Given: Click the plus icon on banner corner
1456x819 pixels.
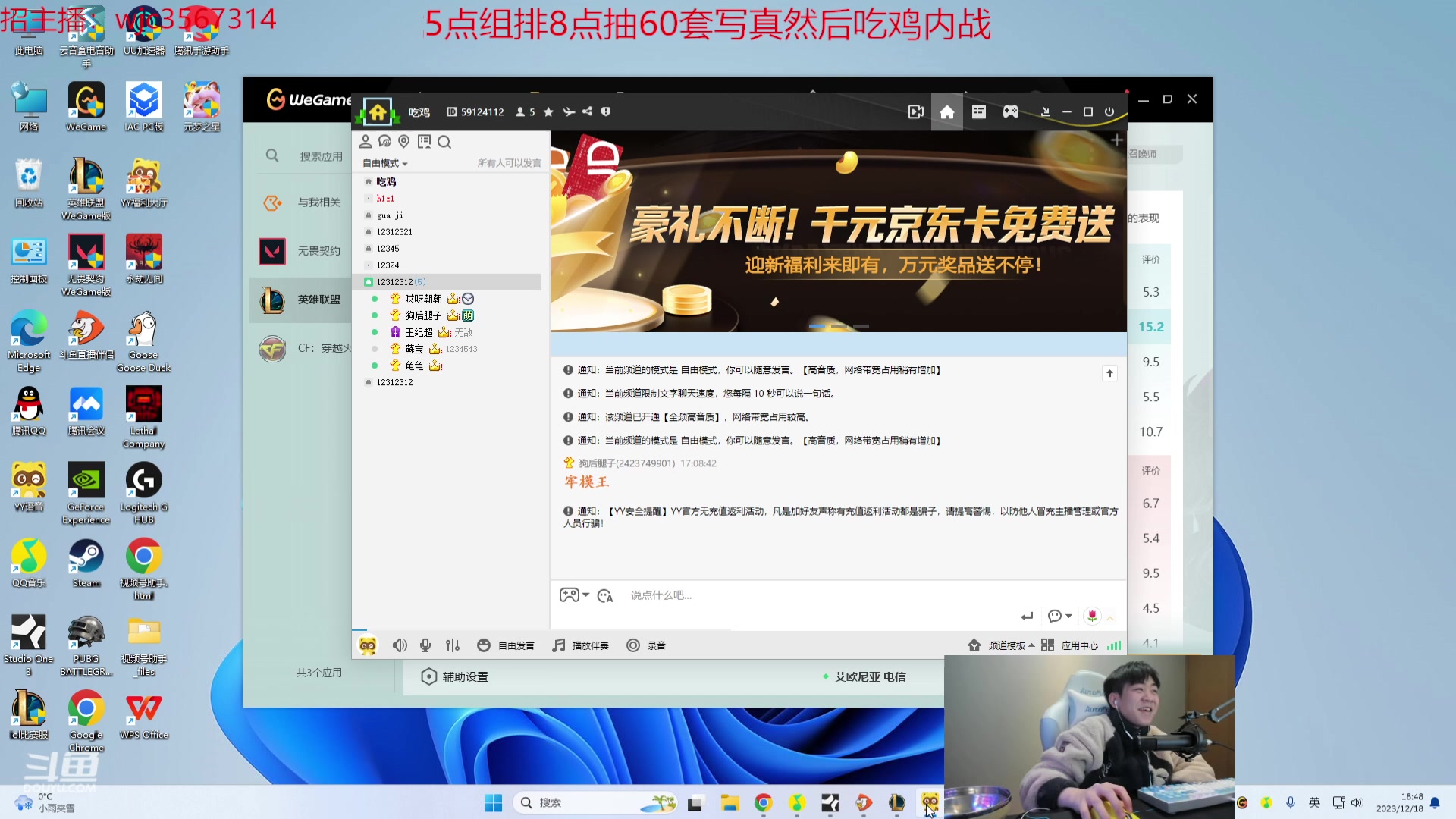Looking at the screenshot, I should (1117, 140).
